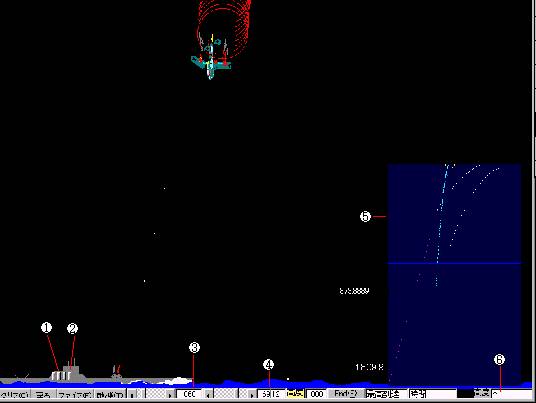
Task: Click the second scrollbar's right arrow
Action: coord(252,394)
